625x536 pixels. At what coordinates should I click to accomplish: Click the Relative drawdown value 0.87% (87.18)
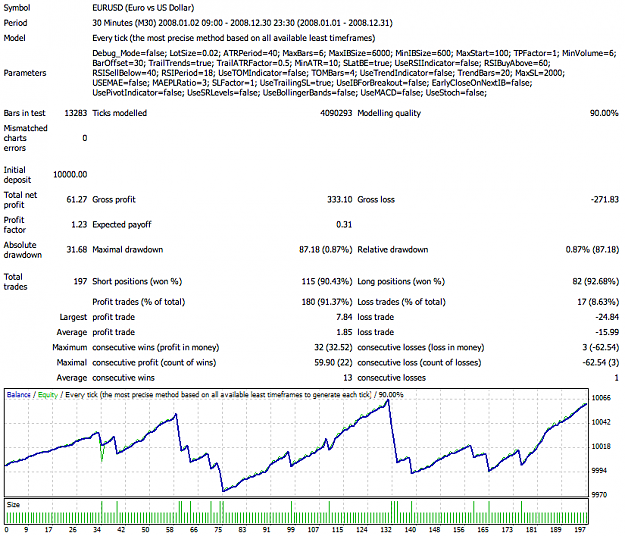[592, 250]
